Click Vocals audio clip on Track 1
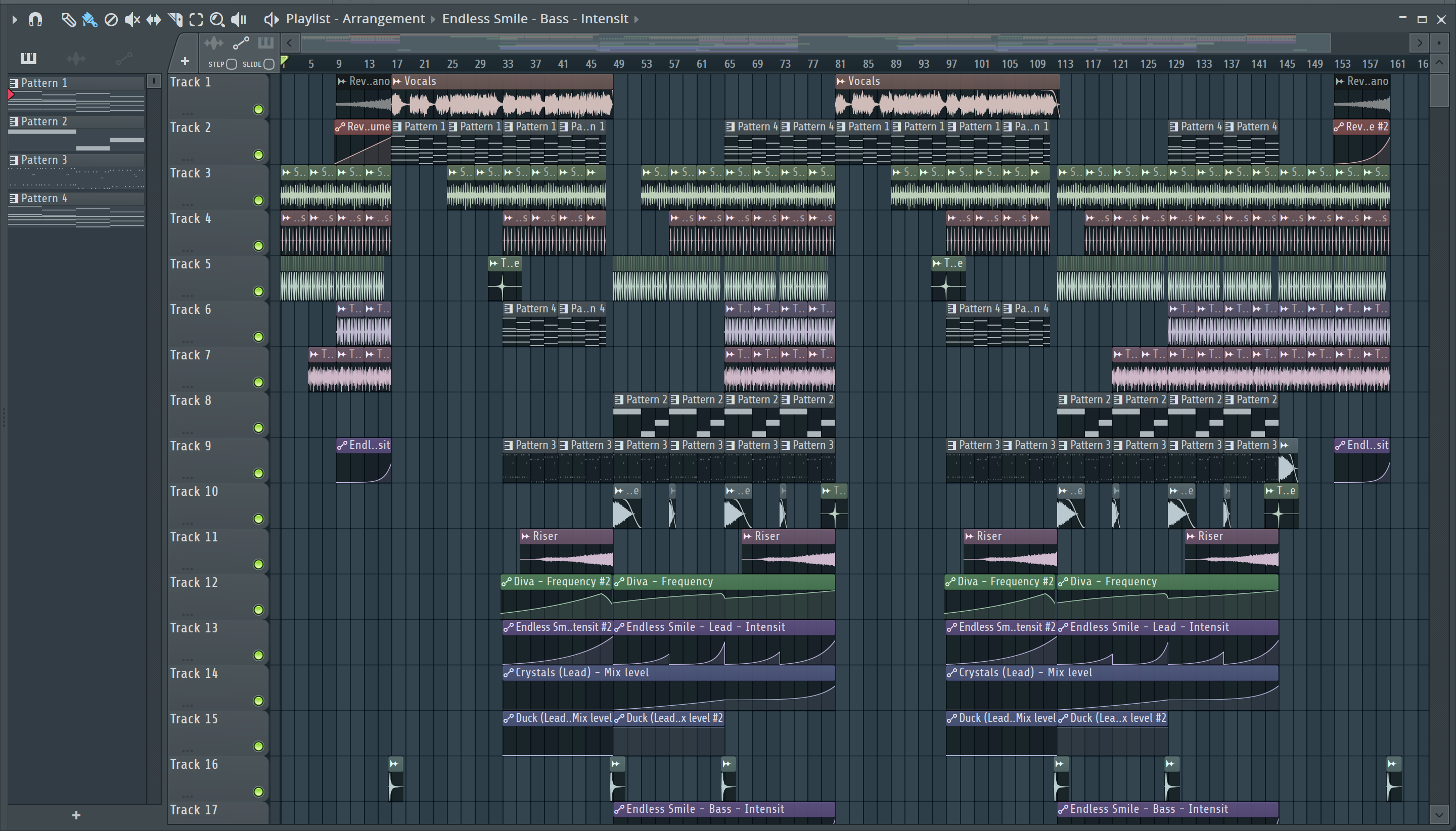This screenshot has width=1456, height=831. pyautogui.click(x=502, y=96)
